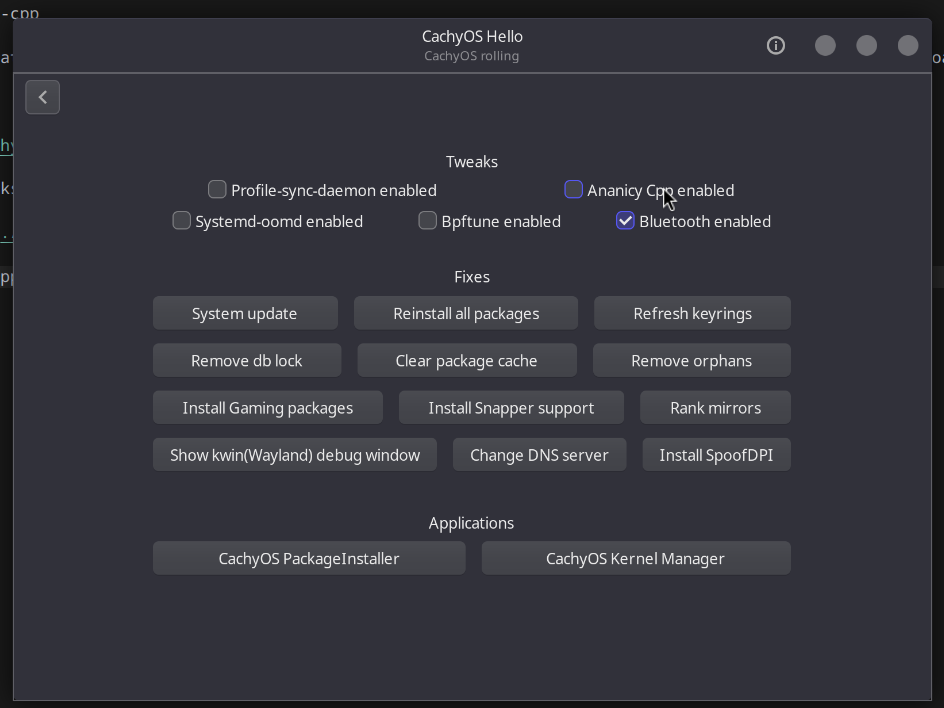Open Change DNS server
This screenshot has height=708, width=944.
pos(539,455)
